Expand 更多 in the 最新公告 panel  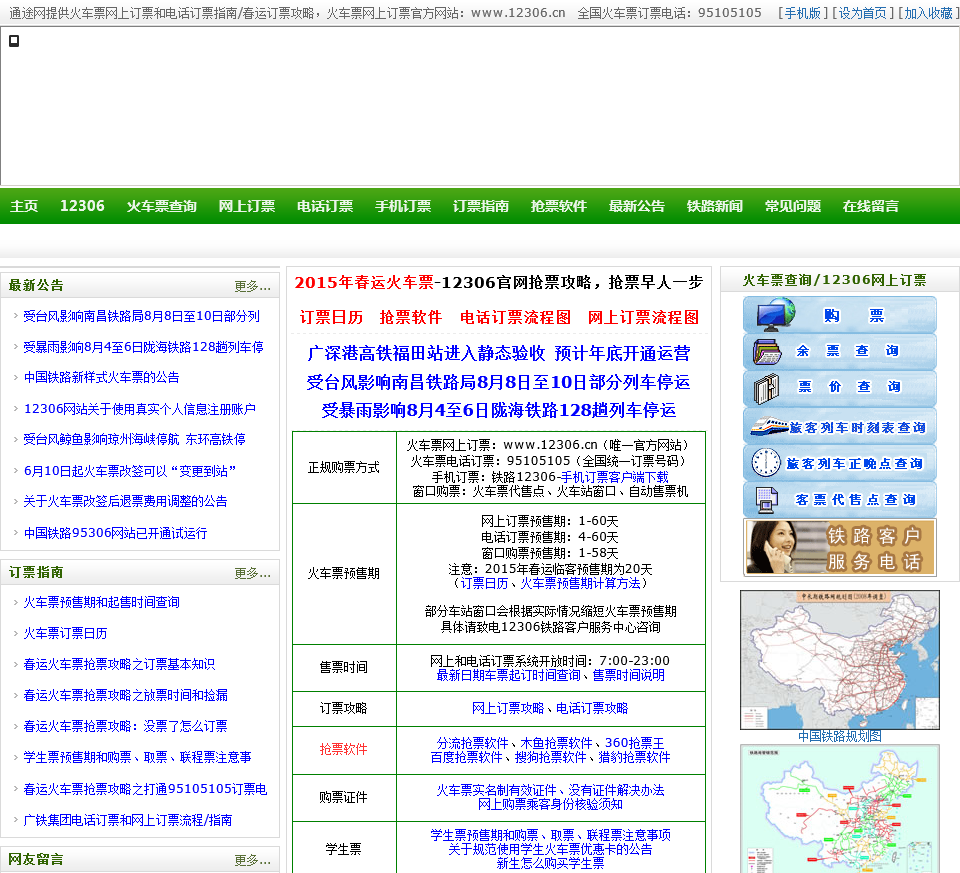(252, 286)
